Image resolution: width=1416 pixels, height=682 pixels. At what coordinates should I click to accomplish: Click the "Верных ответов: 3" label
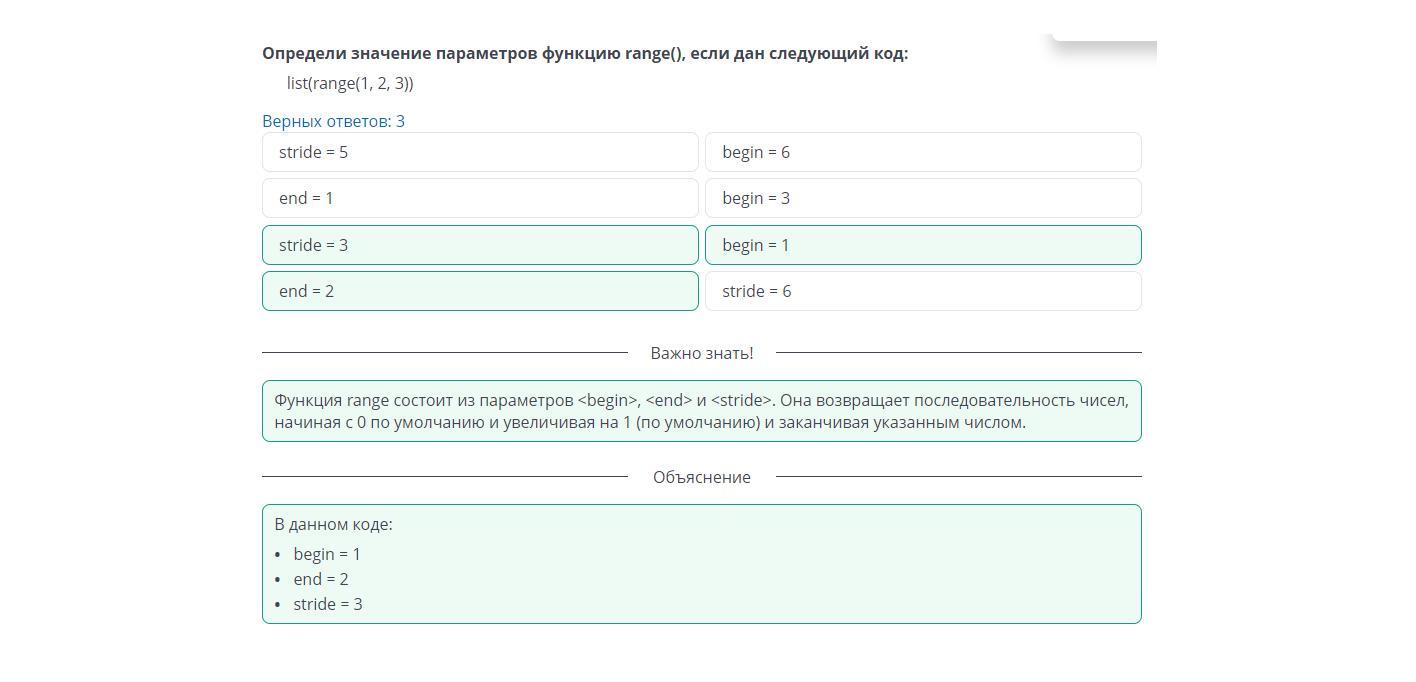[333, 122]
